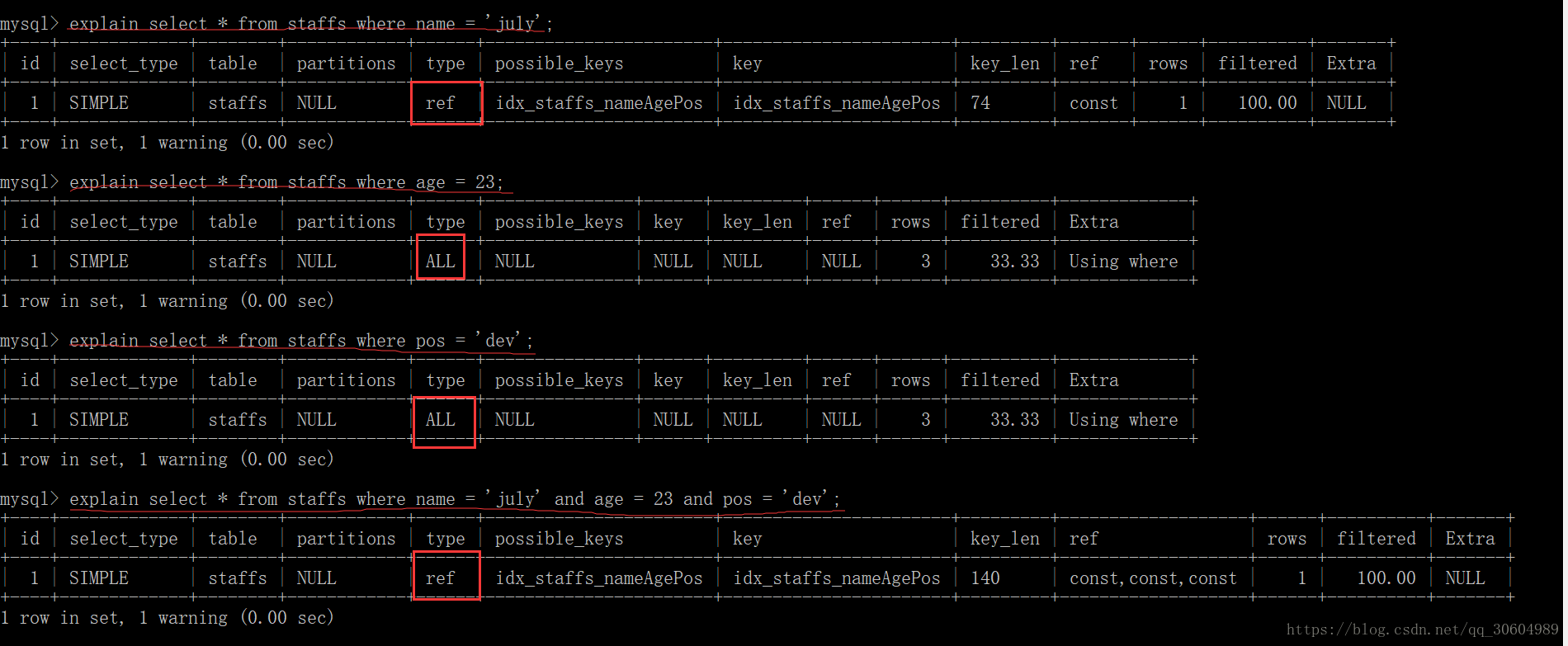Click SIMPLE in the last result row
Screen dimensions: 1568x646
[99, 578]
